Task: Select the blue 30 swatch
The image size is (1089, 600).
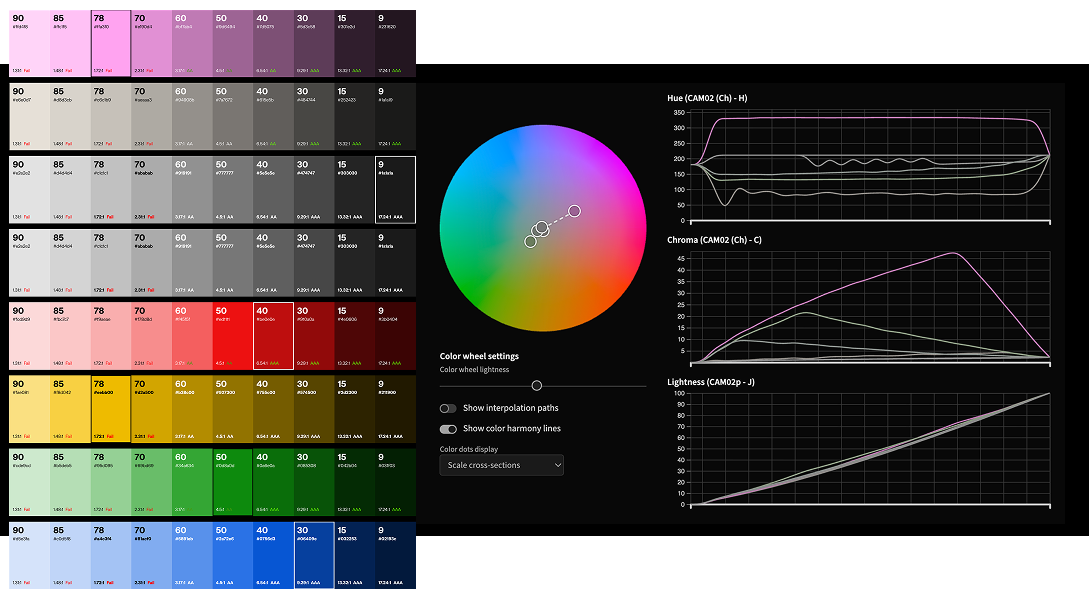Action: (x=315, y=556)
